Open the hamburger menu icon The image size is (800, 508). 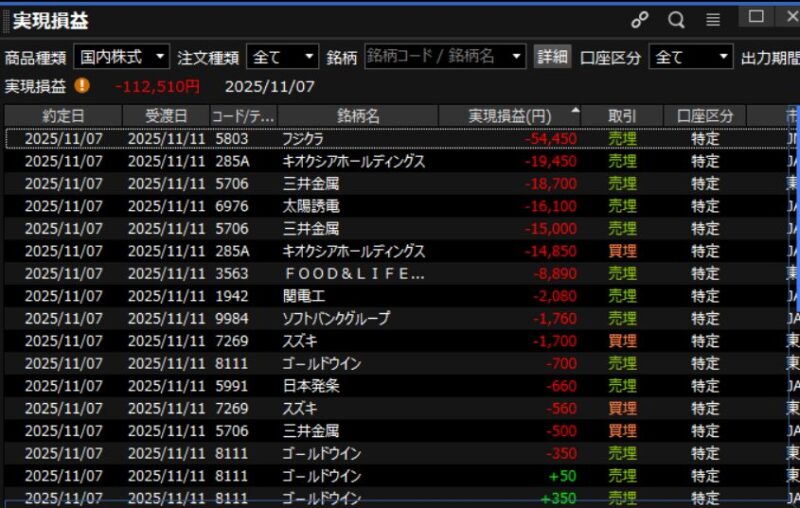pos(712,20)
